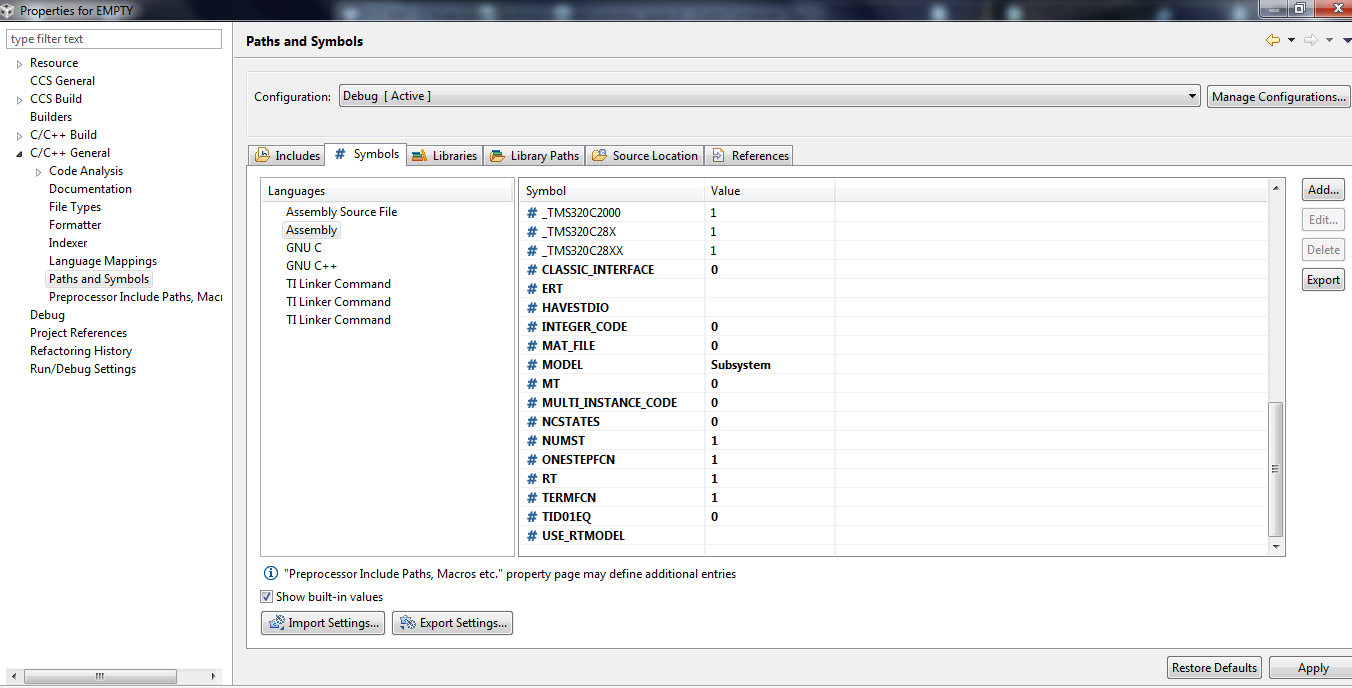Screen dimensions: 1352x688
Task: Open Builders settings page
Action: tap(51, 117)
